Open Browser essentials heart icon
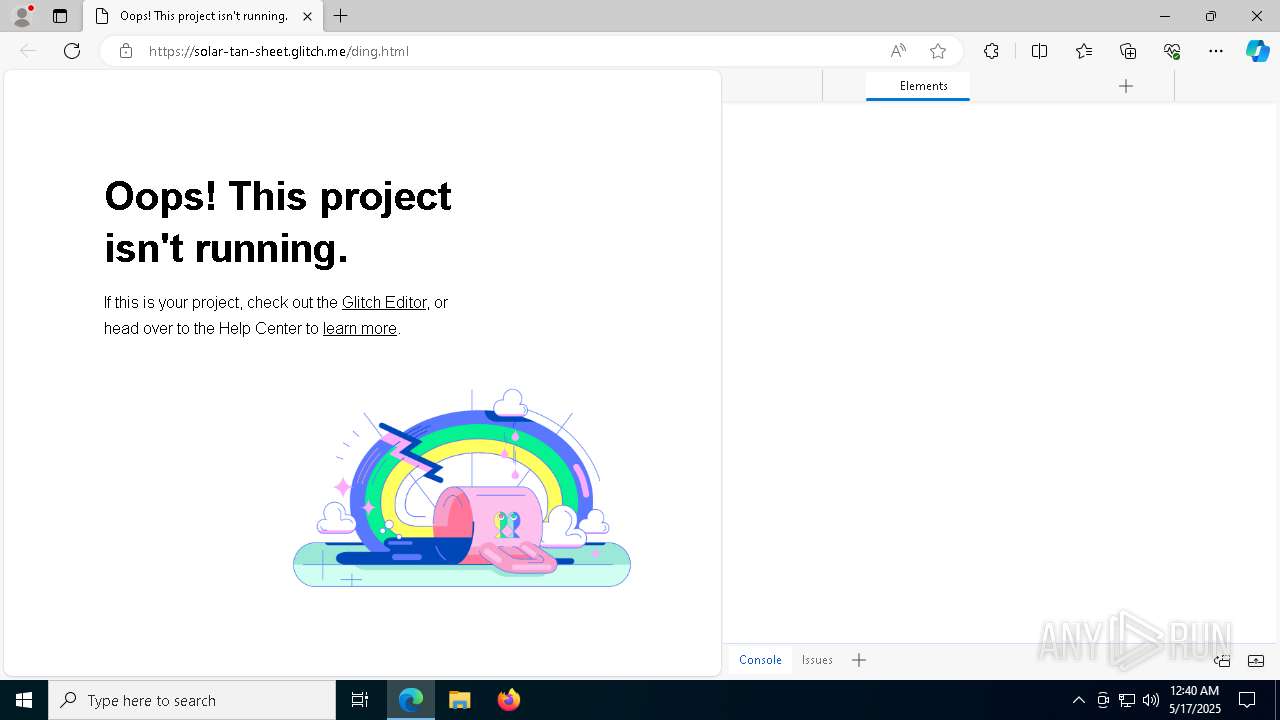The height and width of the screenshot is (720, 1280). (x=1172, y=51)
